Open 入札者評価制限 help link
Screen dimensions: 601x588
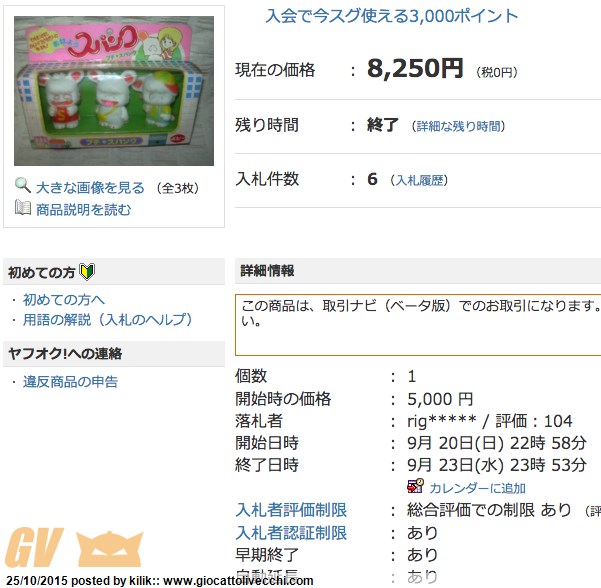[x=291, y=510]
